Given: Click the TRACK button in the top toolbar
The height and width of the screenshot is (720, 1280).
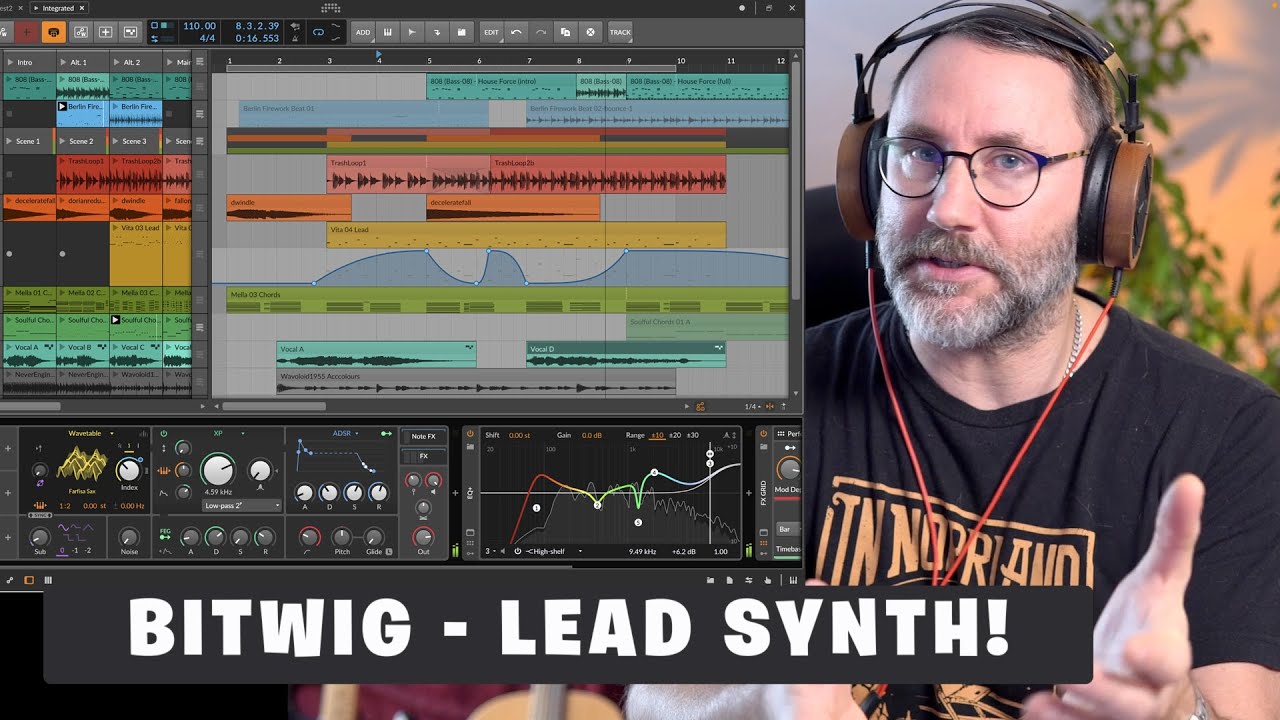Looking at the screenshot, I should (620, 32).
